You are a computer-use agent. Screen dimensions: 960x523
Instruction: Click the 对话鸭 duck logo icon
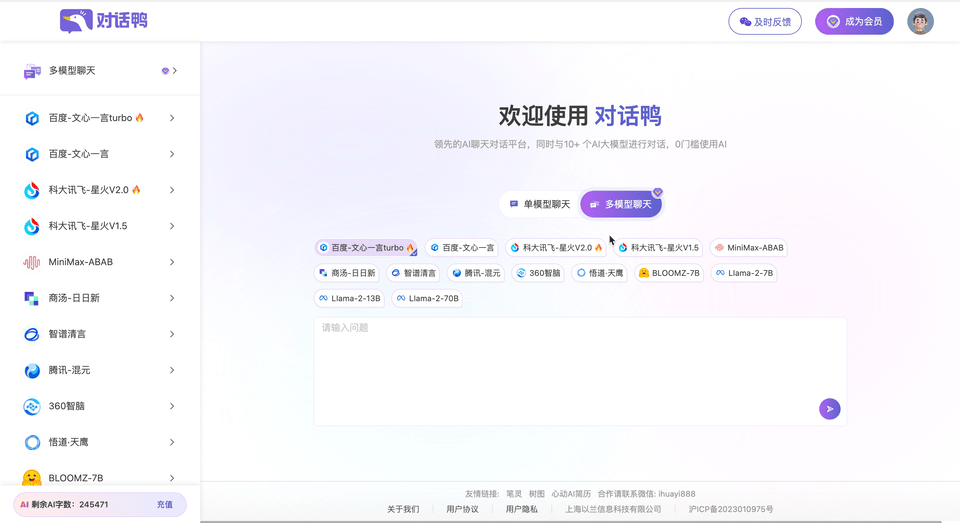[76, 21]
